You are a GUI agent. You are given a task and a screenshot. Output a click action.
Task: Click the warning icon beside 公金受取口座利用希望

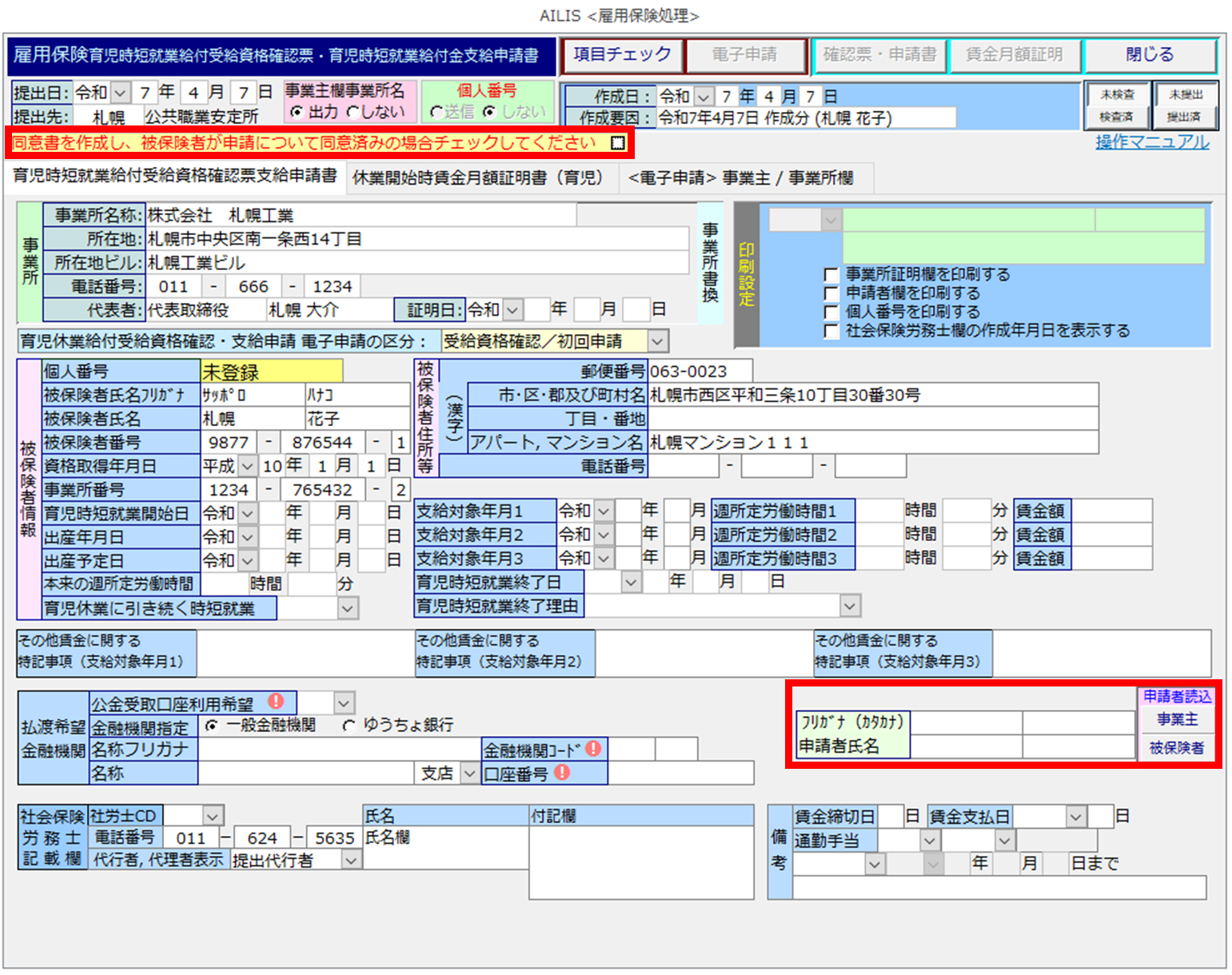point(276,701)
